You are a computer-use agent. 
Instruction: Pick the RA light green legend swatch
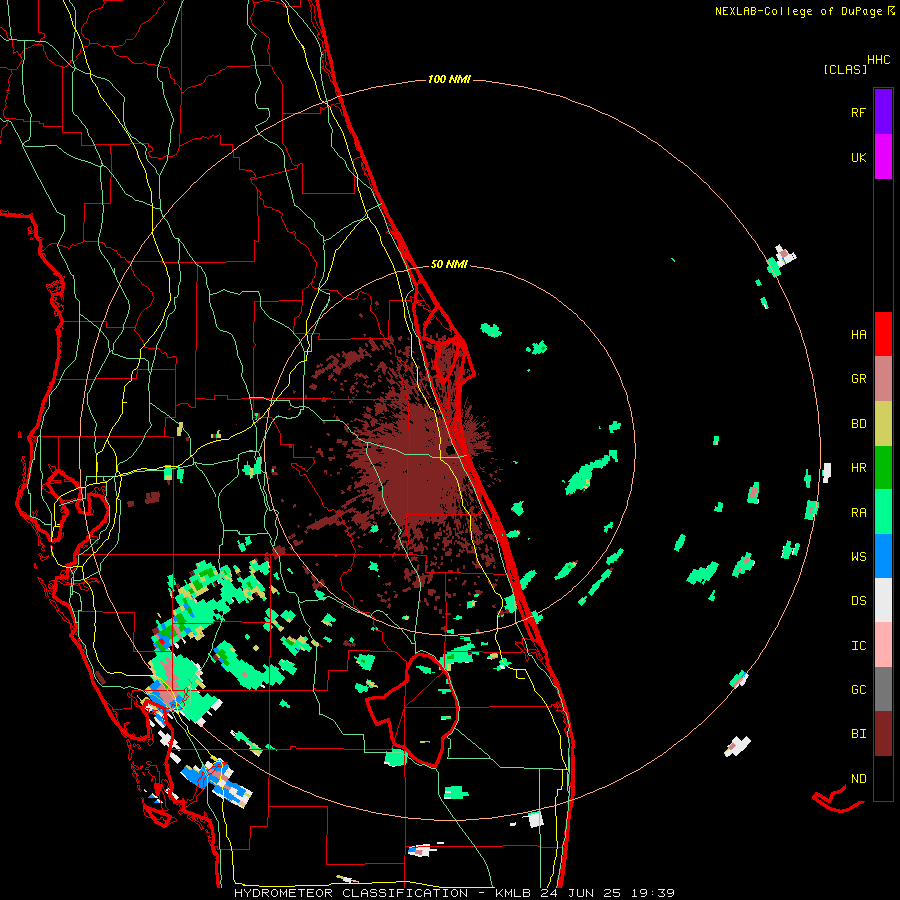[x=883, y=512]
